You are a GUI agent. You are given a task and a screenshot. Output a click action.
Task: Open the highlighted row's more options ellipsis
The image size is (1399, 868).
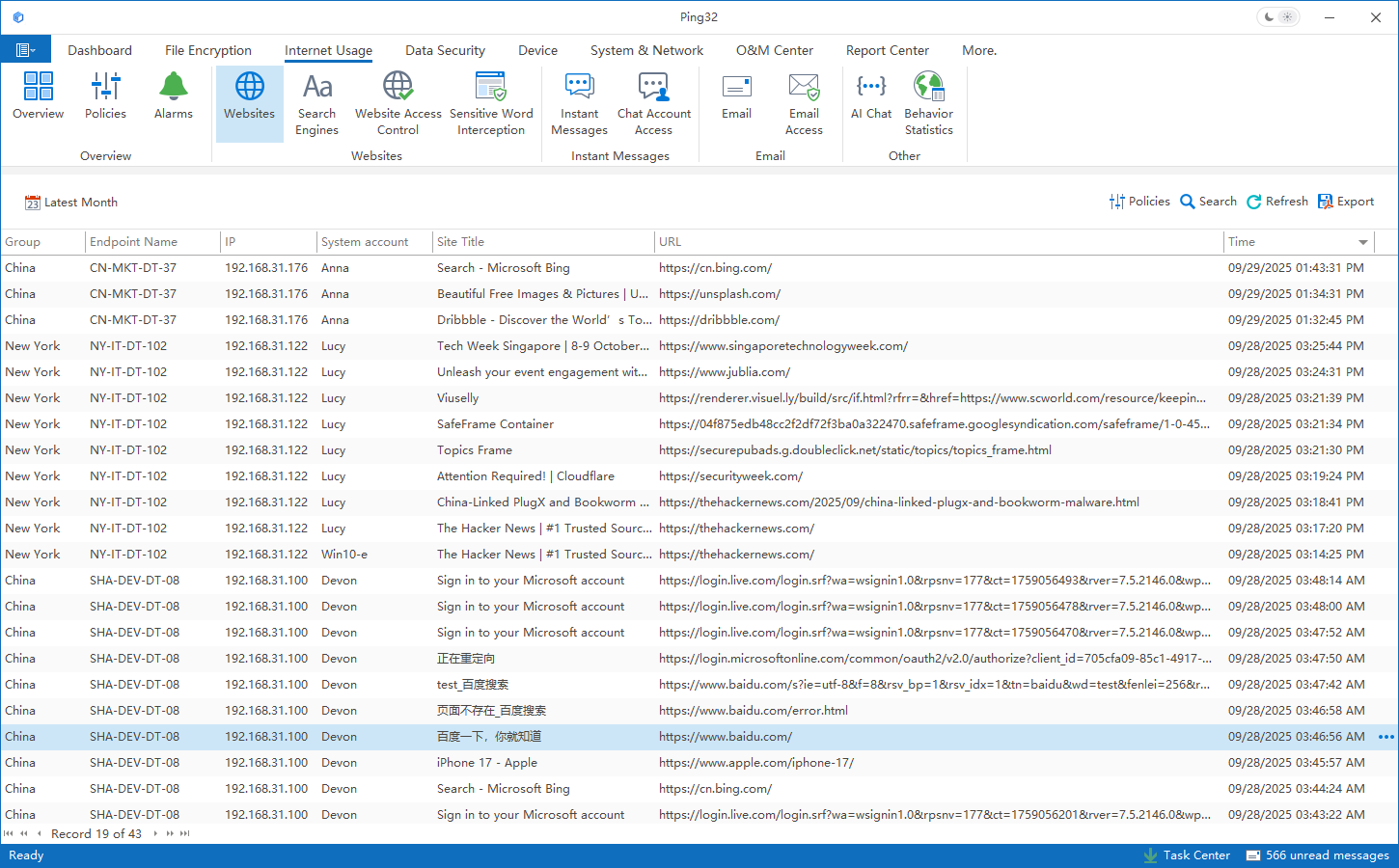[x=1385, y=737]
